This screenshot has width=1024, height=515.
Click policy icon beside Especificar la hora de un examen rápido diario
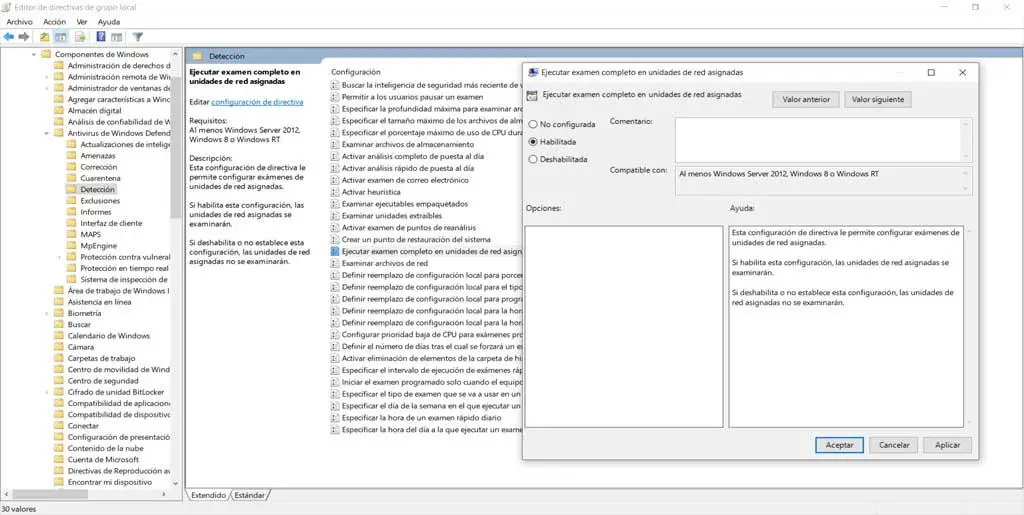coord(335,417)
